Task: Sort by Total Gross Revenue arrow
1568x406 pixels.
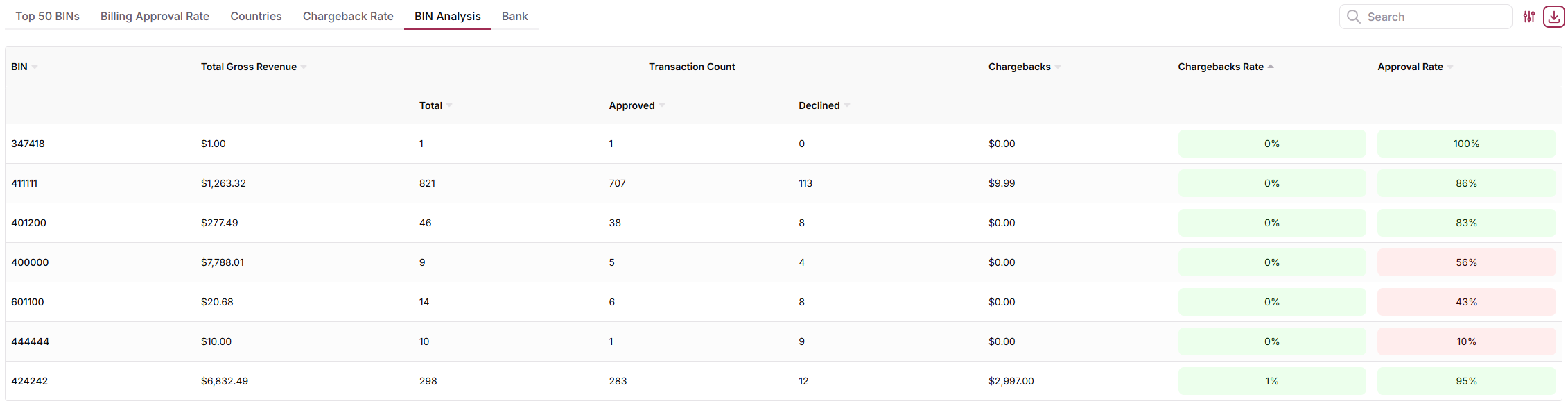Action: click(304, 67)
